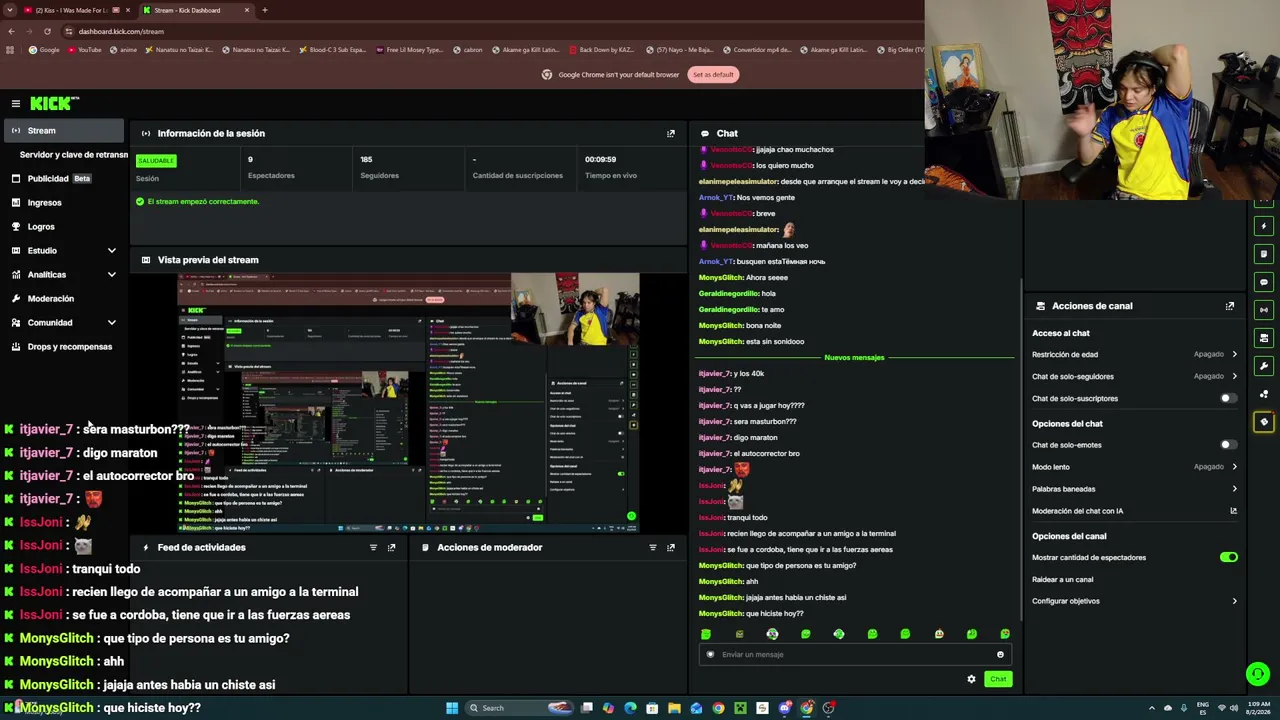Expand Configurar objetivos
Image resolution: width=1280 pixels, height=720 pixels.
click(1135, 601)
